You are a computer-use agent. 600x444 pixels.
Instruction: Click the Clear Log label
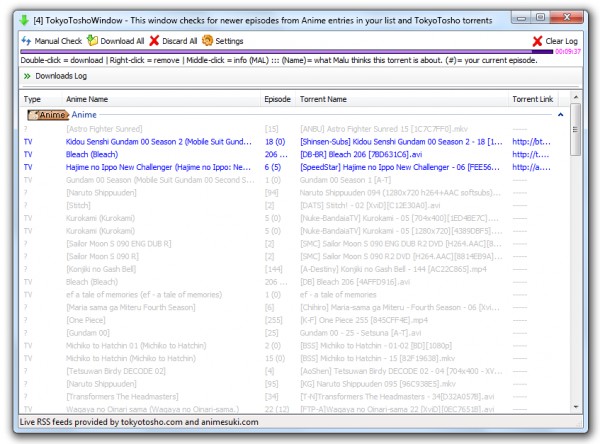pos(561,41)
